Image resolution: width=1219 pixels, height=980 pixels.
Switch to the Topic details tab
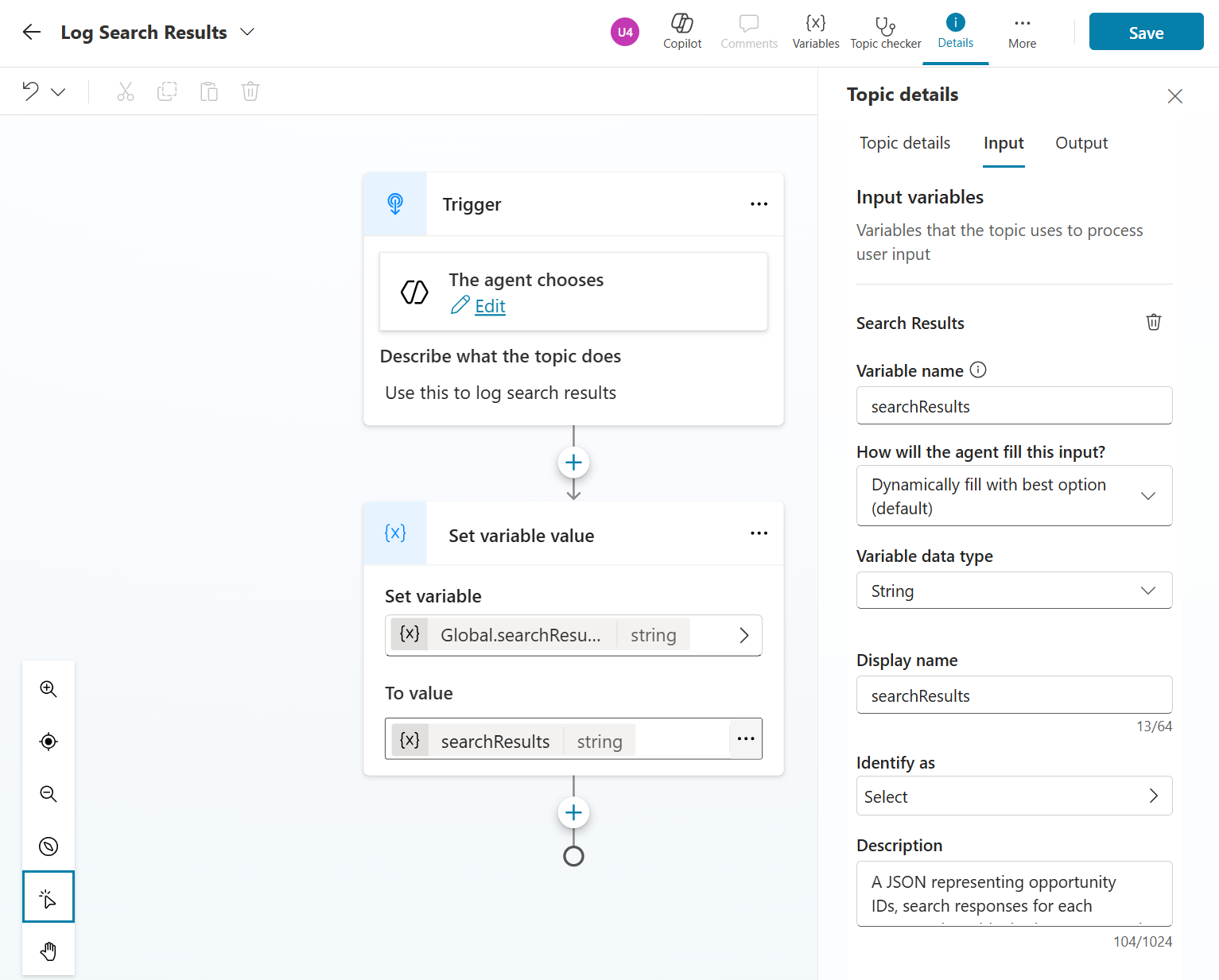pyautogui.click(x=904, y=143)
